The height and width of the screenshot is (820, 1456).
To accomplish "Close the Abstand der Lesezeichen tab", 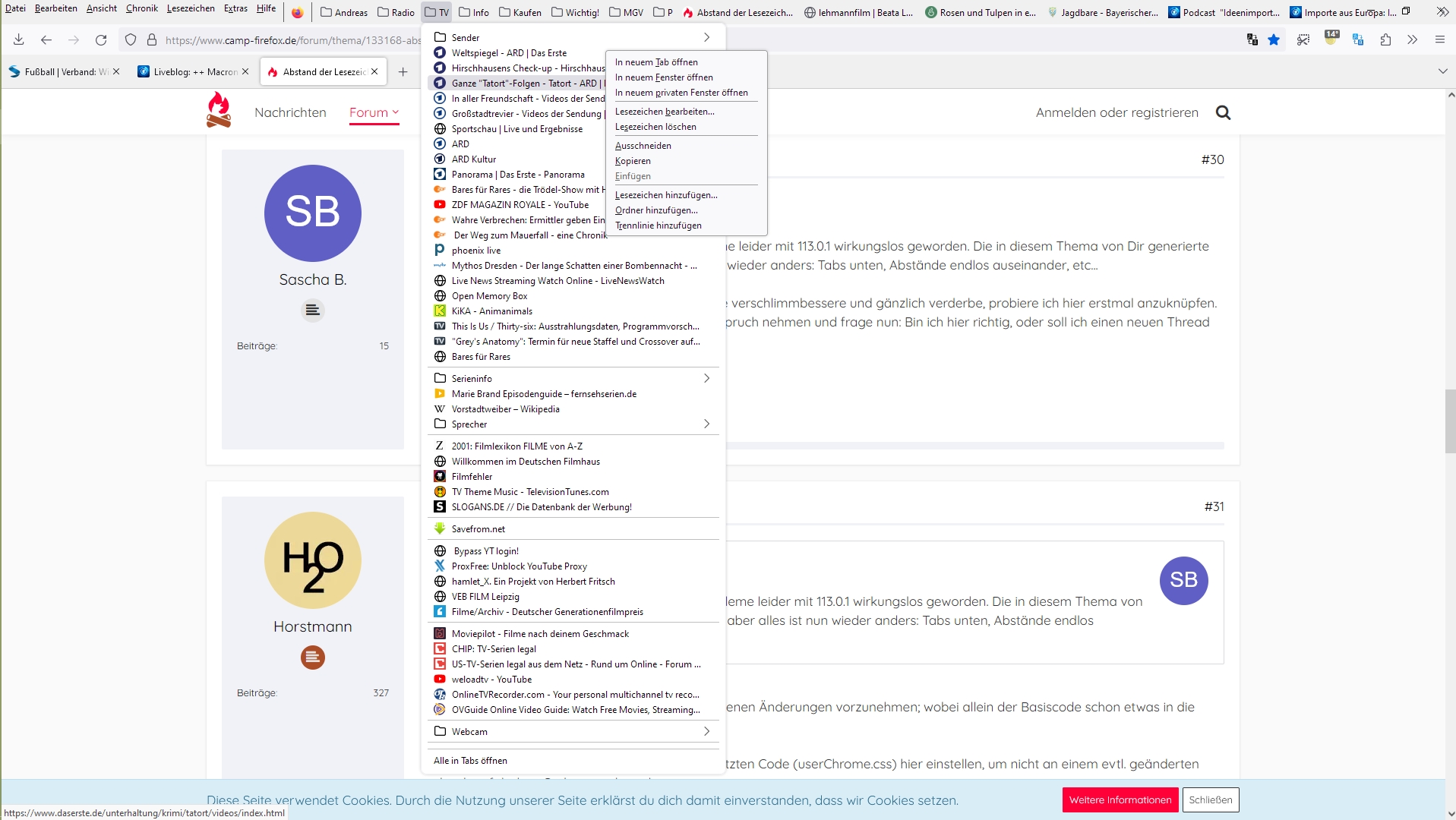I will [x=374, y=71].
